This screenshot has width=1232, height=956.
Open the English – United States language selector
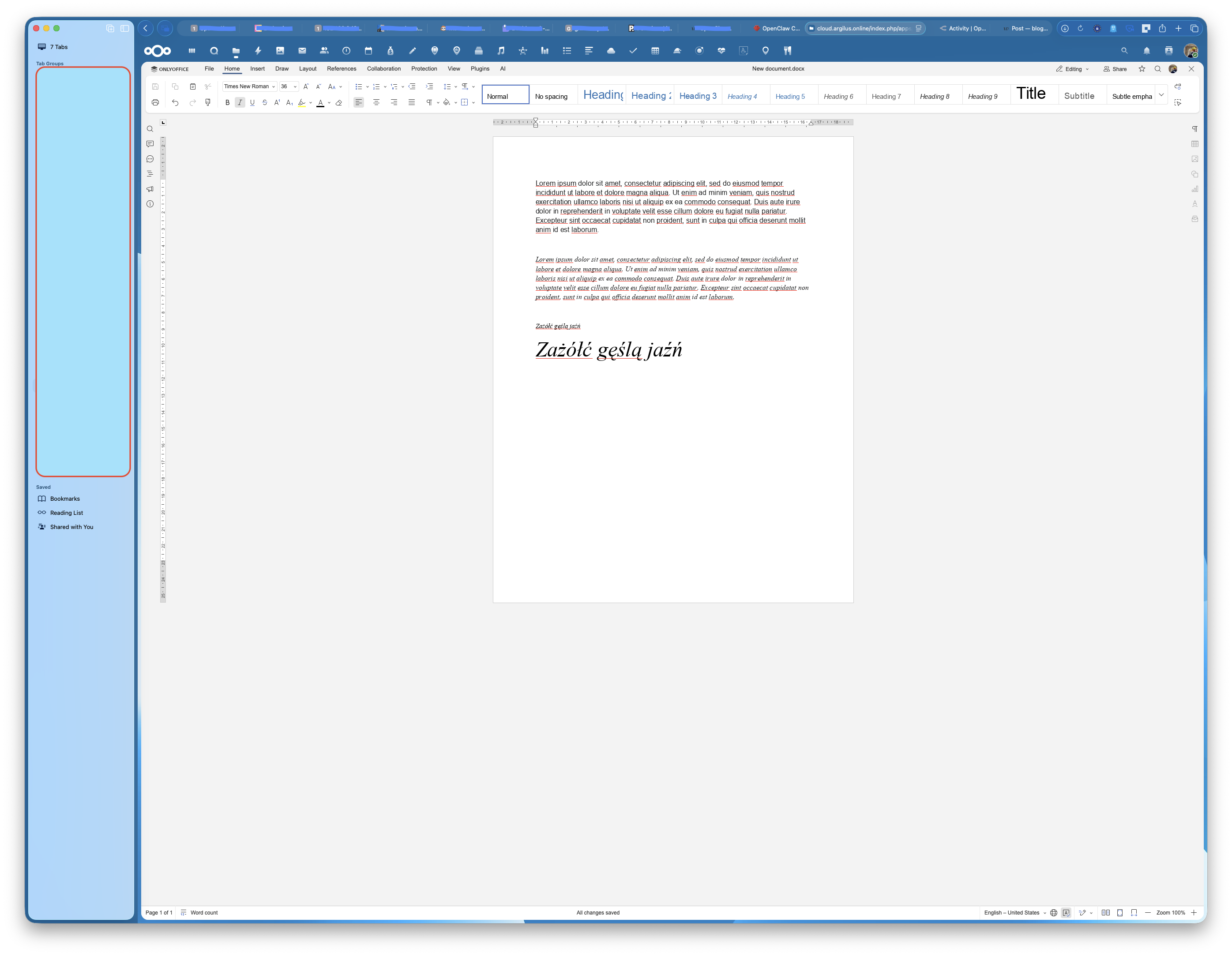1013,912
